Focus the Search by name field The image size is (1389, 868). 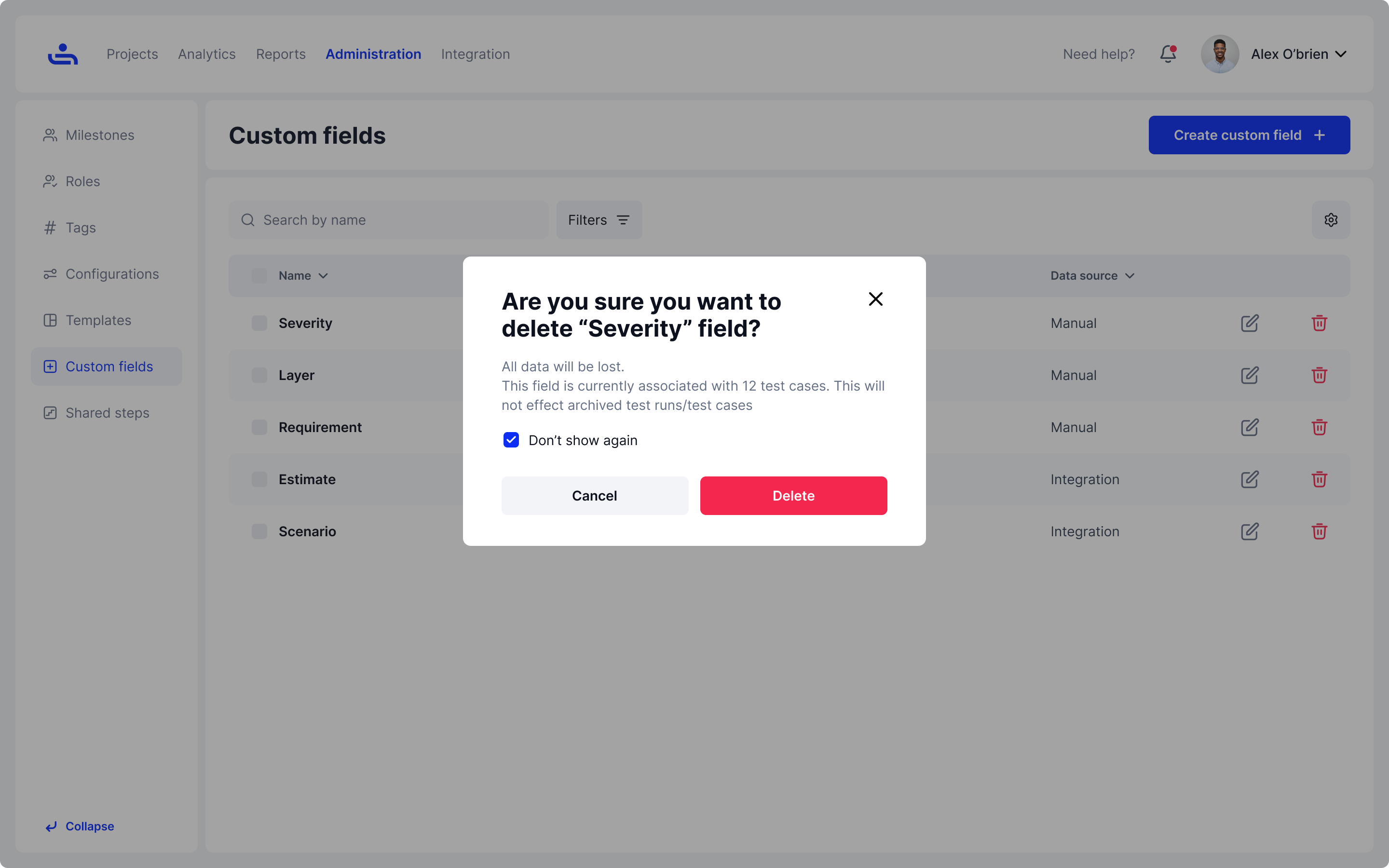pyautogui.click(x=396, y=220)
